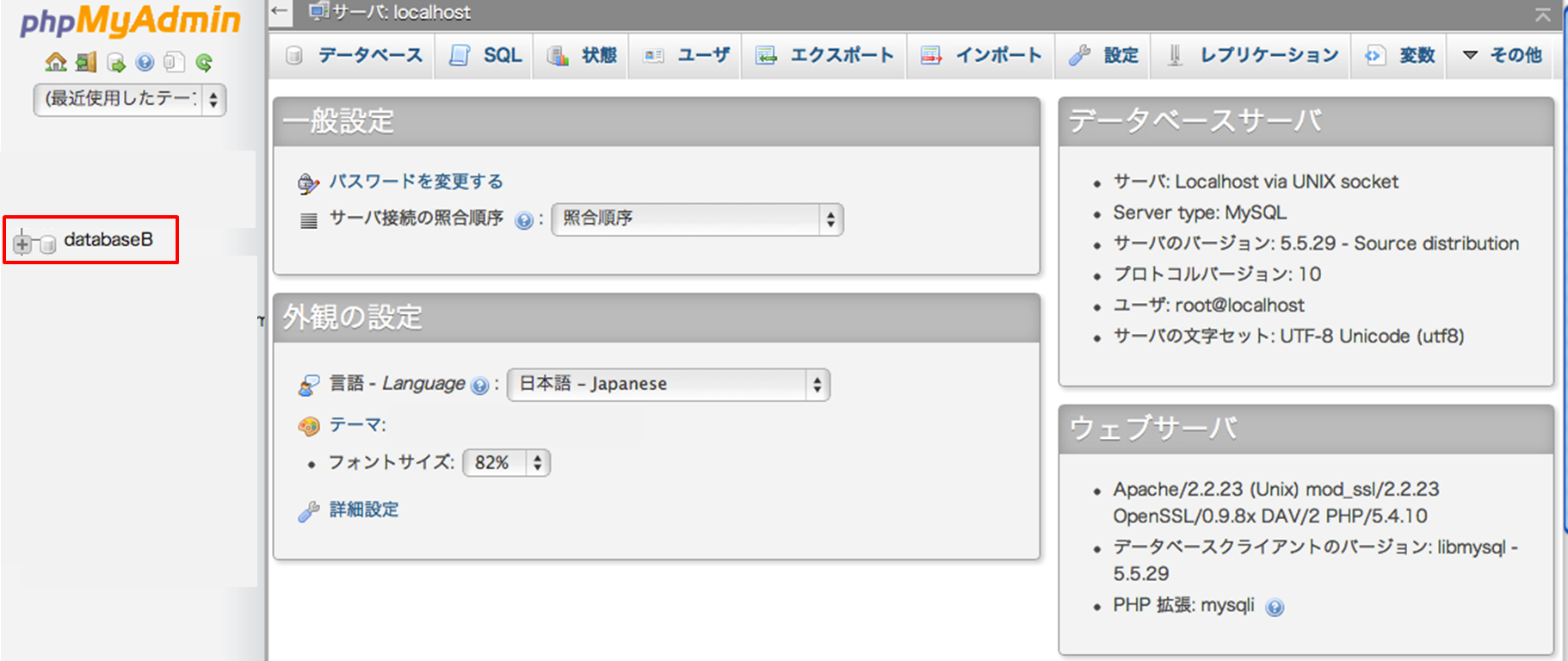
Task: Open the query window icon
Action: [x=115, y=62]
